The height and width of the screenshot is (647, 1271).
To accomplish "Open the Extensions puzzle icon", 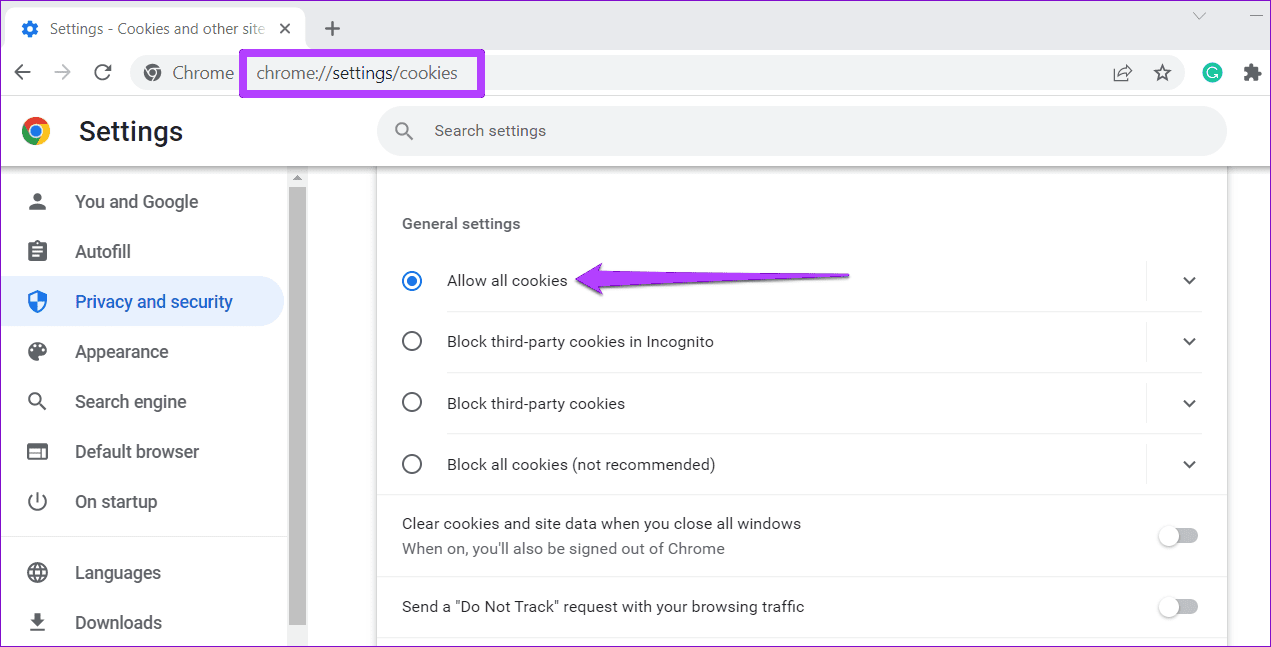I will point(1252,72).
